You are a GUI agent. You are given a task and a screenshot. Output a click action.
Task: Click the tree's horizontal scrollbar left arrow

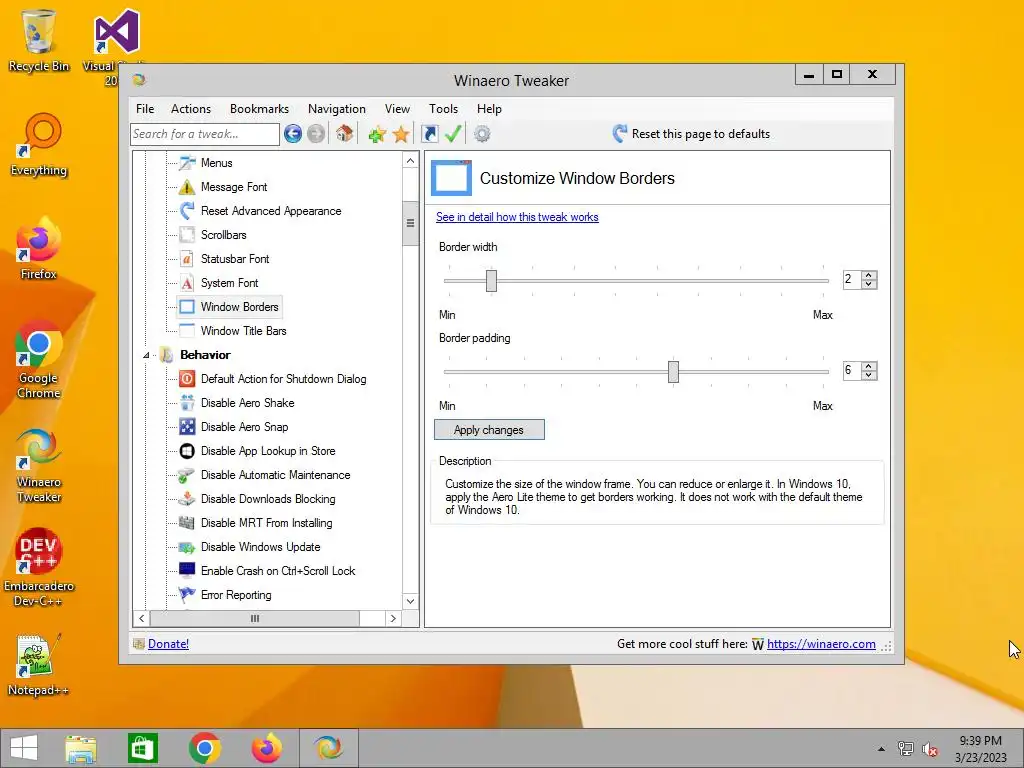coord(142,618)
